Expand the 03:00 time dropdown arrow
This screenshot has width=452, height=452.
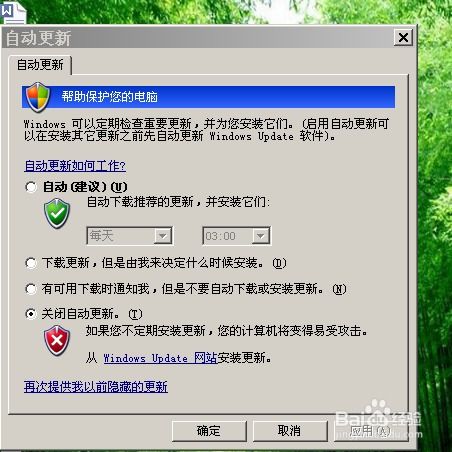[261, 236]
